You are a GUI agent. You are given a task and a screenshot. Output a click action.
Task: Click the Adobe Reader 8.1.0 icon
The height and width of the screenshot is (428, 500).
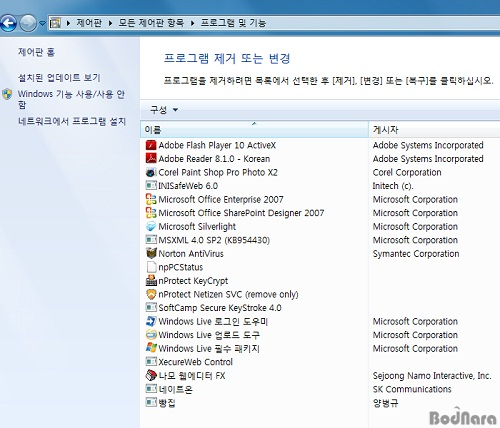[151, 158]
